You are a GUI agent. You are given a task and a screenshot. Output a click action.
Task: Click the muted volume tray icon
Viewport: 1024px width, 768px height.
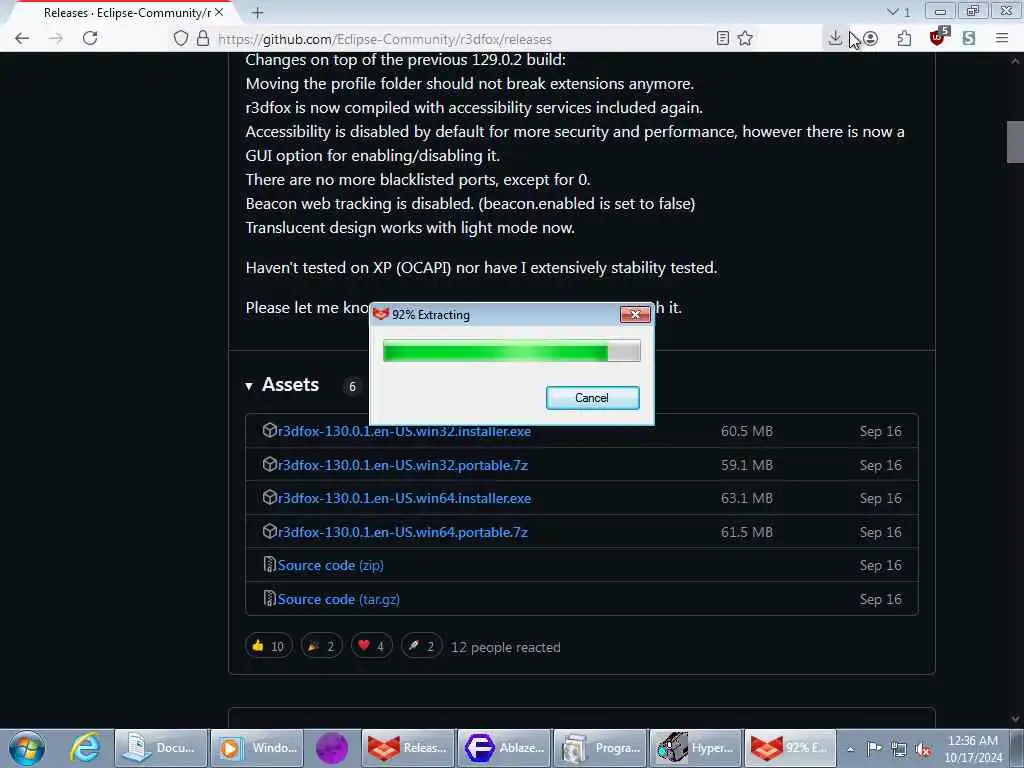point(923,749)
